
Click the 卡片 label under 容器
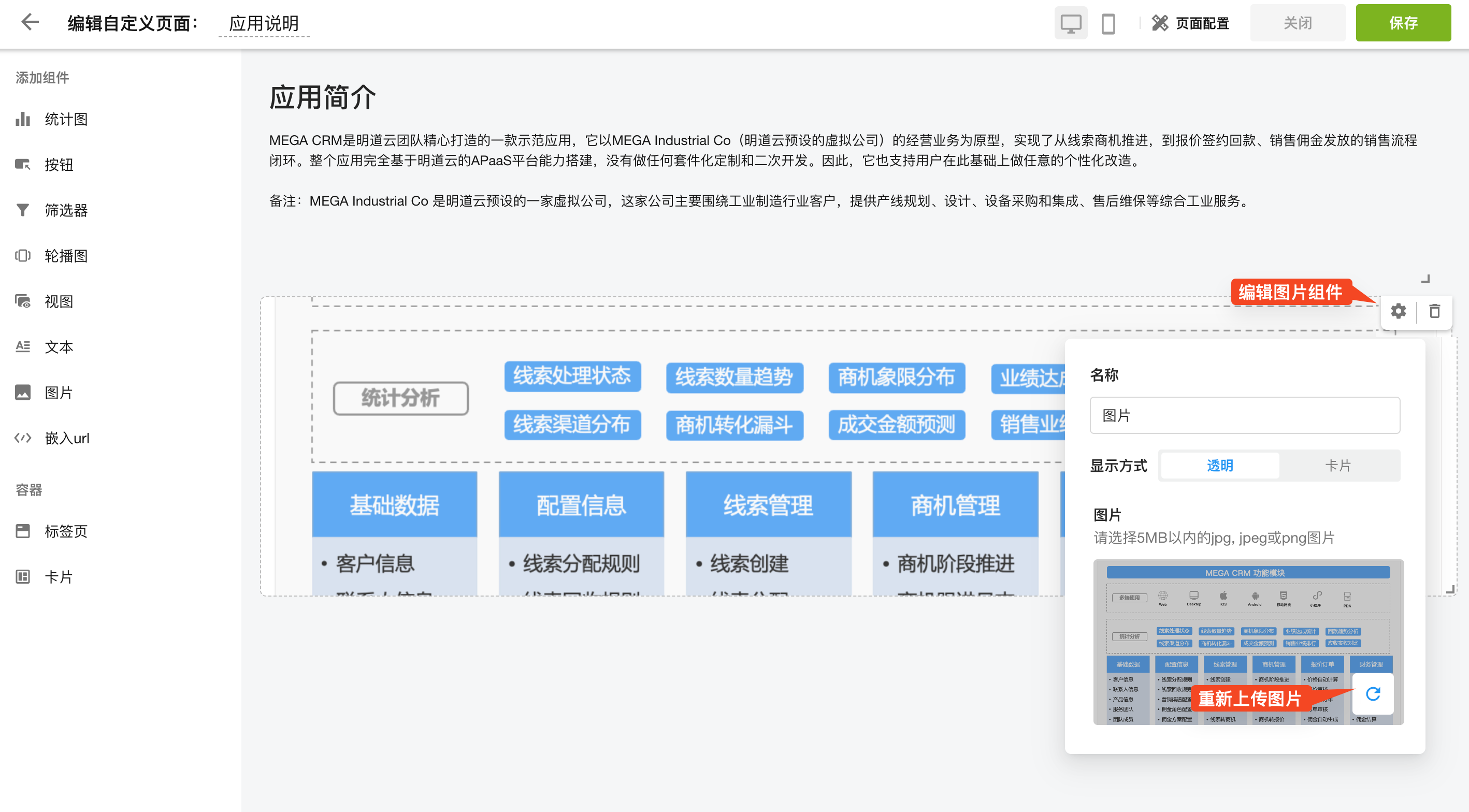(59, 577)
